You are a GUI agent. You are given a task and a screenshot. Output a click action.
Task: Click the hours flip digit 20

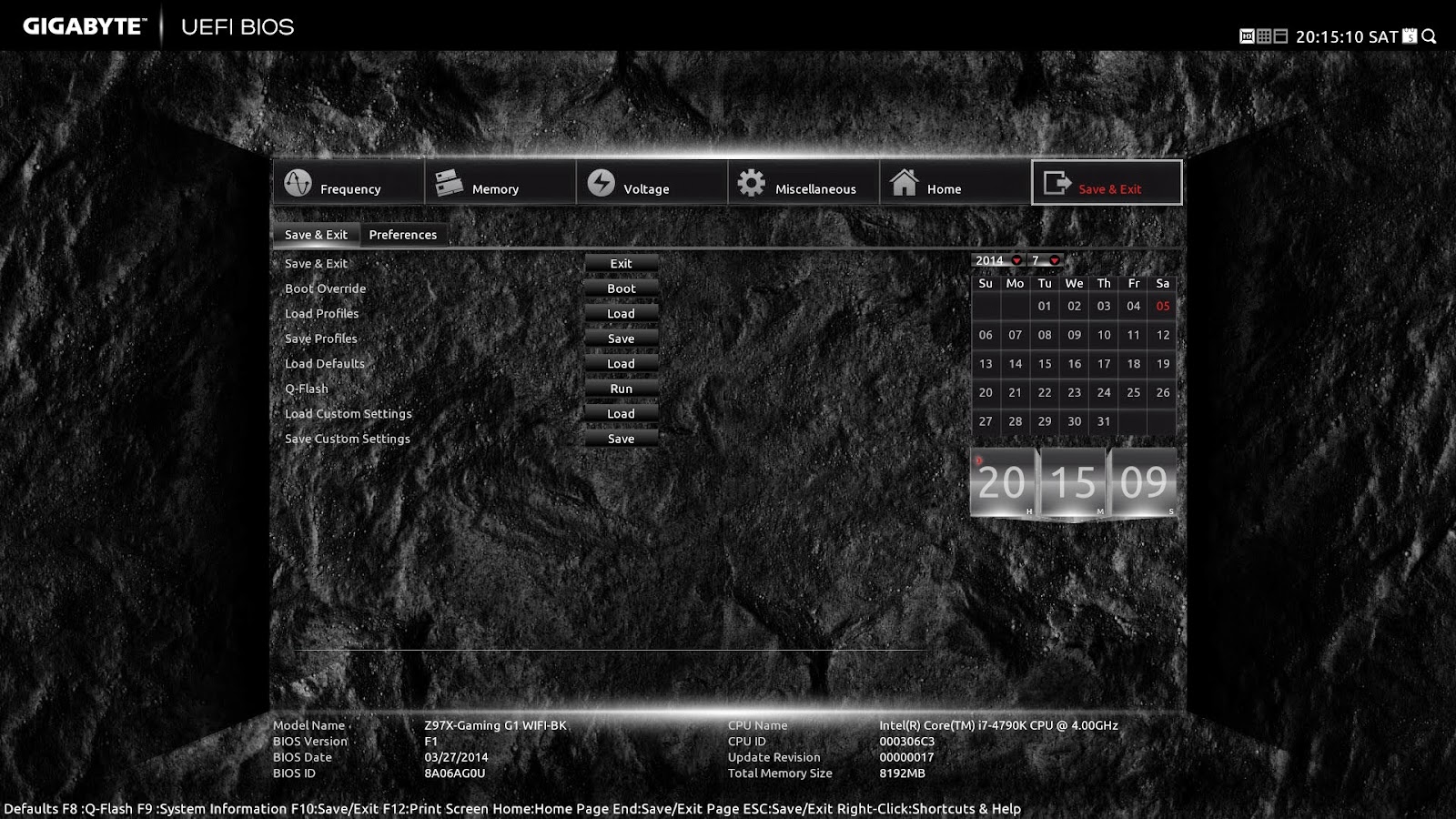point(1003,482)
